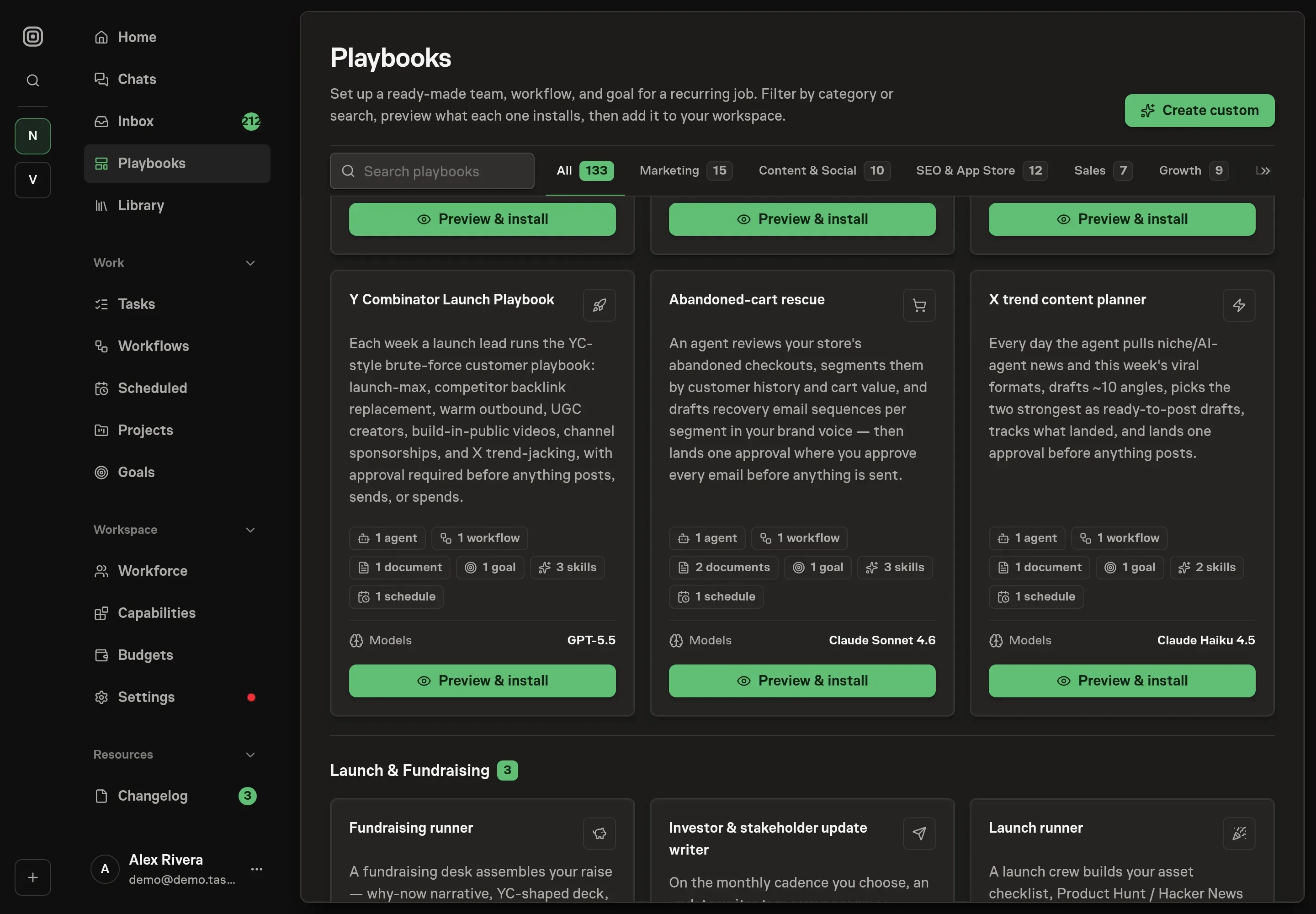Switch to the V workspace
1316x914 pixels.
click(x=32, y=180)
